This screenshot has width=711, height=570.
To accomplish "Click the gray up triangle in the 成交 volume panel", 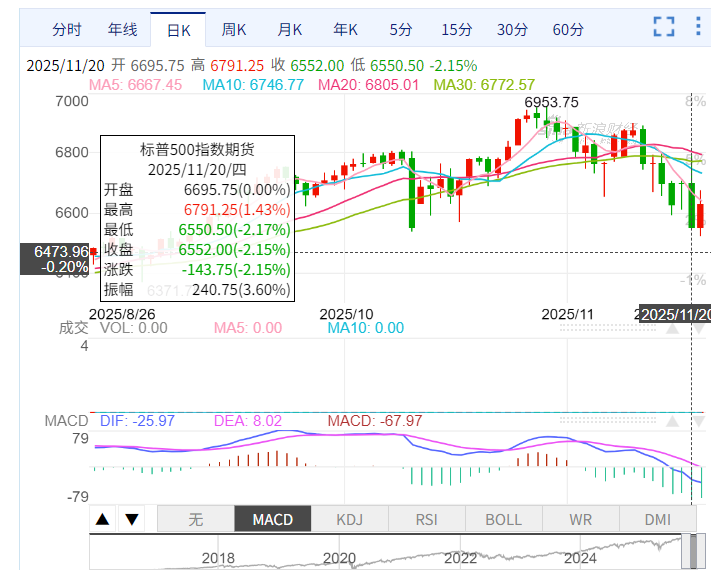I will point(672,328).
